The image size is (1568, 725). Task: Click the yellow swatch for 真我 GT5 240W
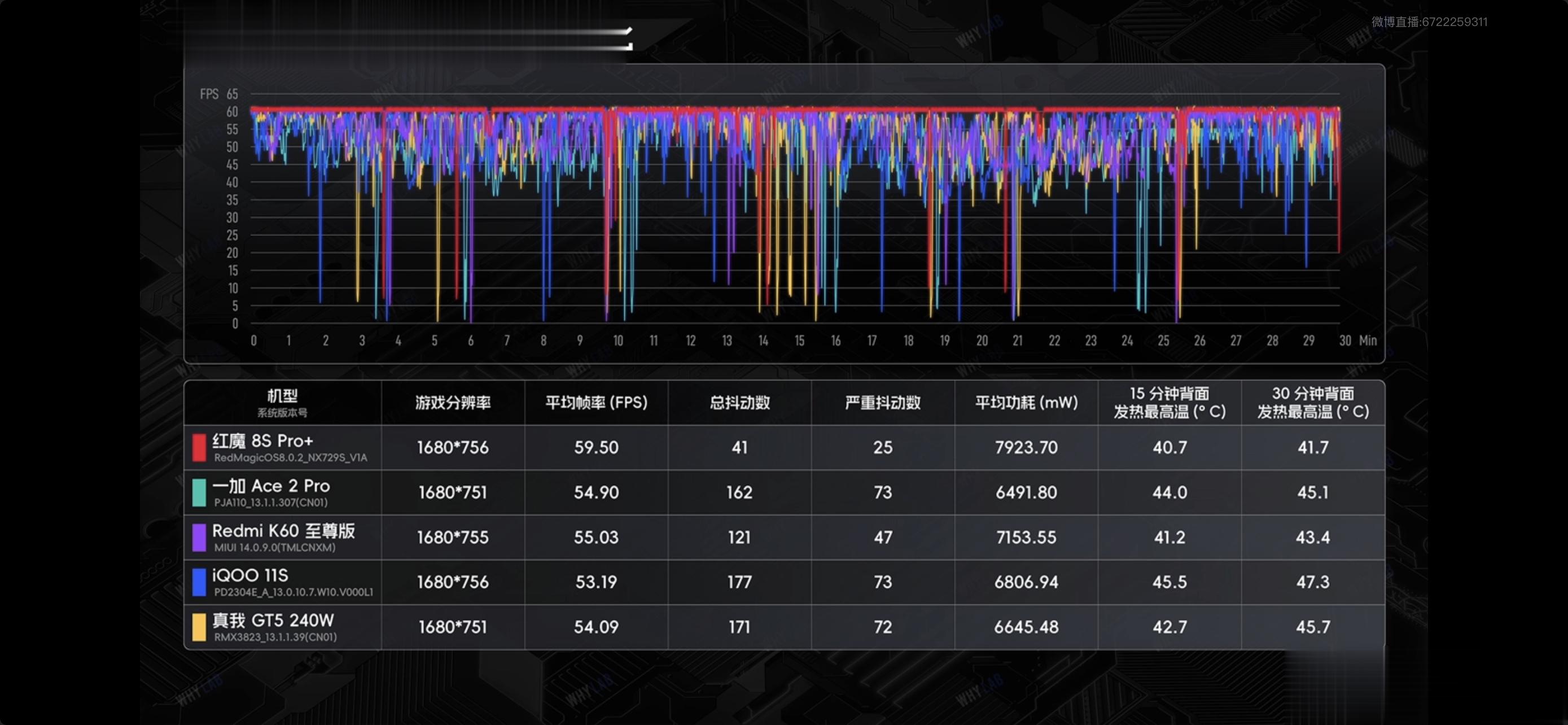199,627
